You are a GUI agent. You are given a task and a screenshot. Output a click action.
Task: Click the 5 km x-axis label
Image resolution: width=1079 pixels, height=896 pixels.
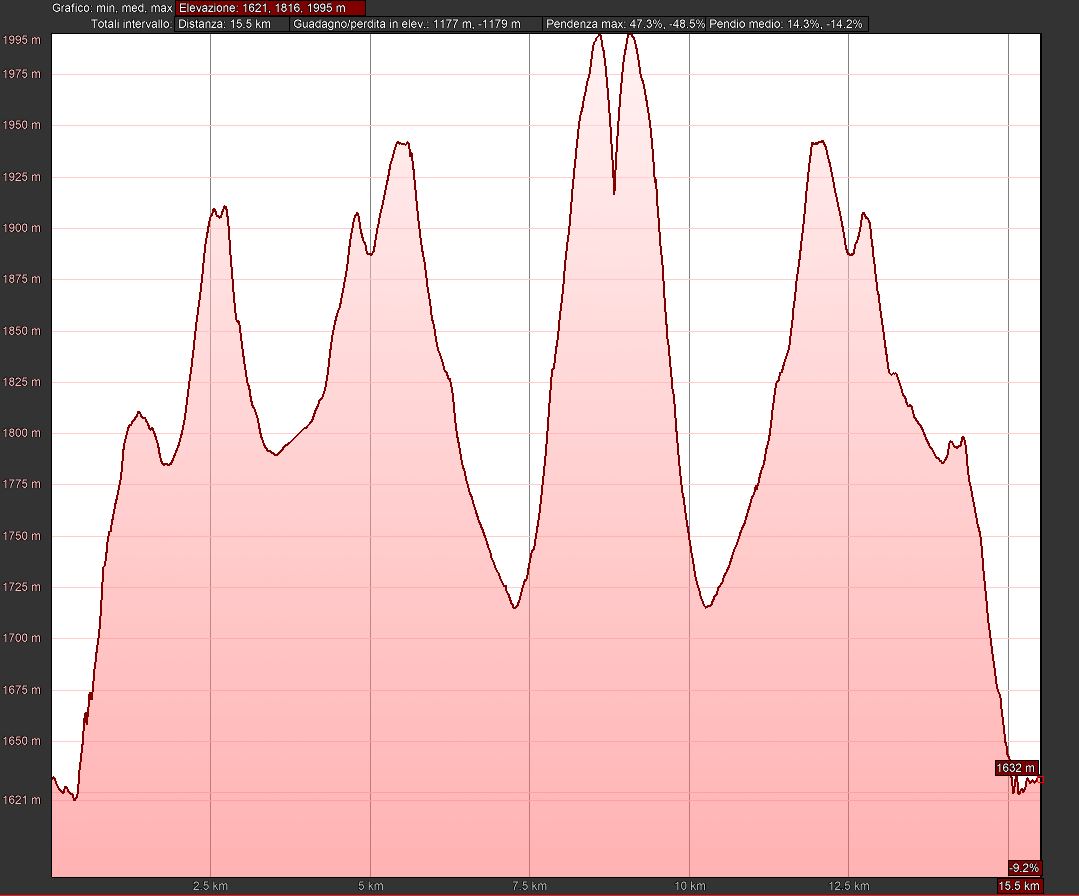370,886
